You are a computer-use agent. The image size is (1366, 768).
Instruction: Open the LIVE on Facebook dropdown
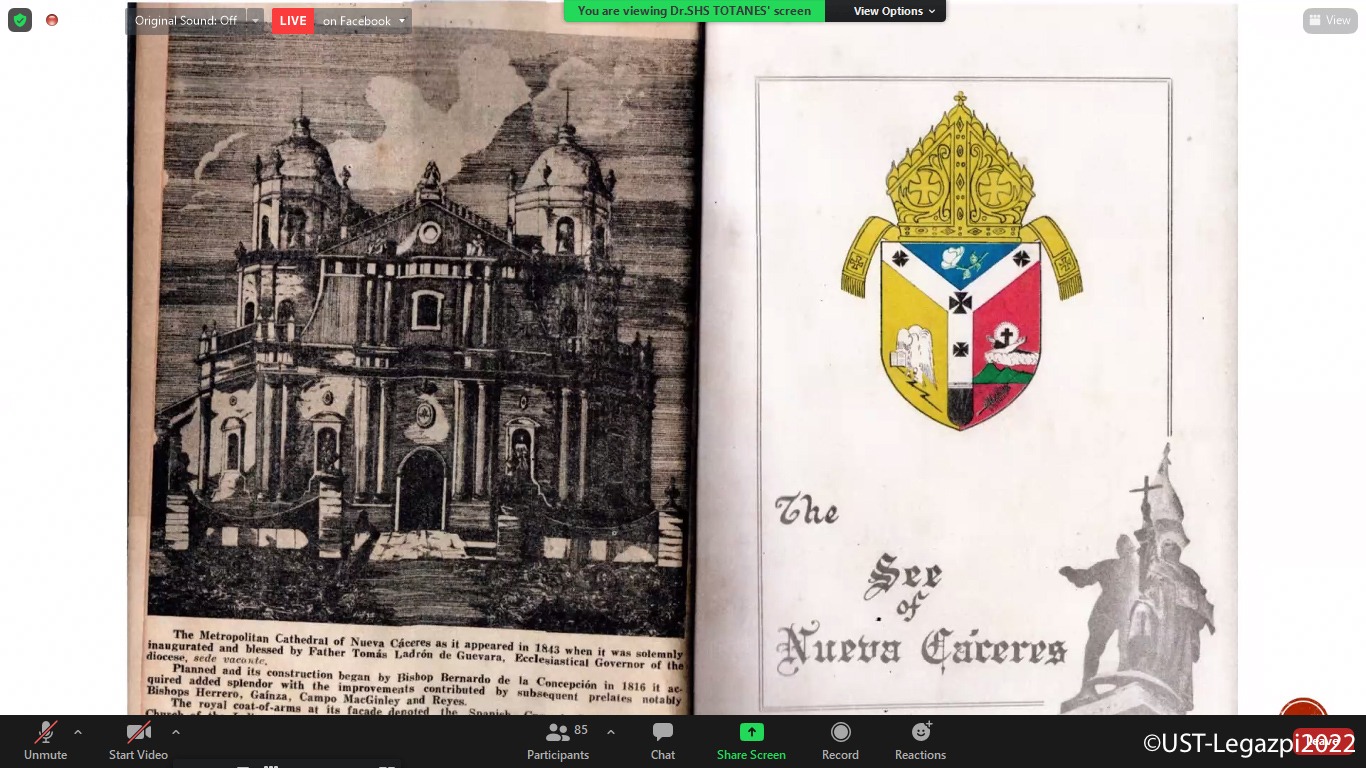pos(402,21)
